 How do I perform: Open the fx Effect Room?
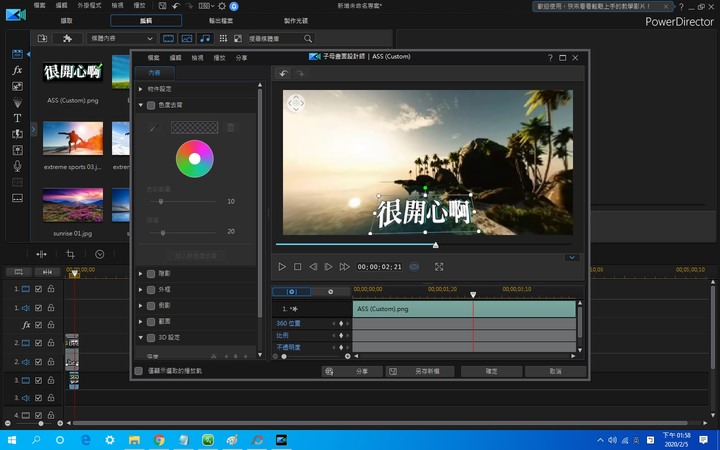tap(17, 70)
